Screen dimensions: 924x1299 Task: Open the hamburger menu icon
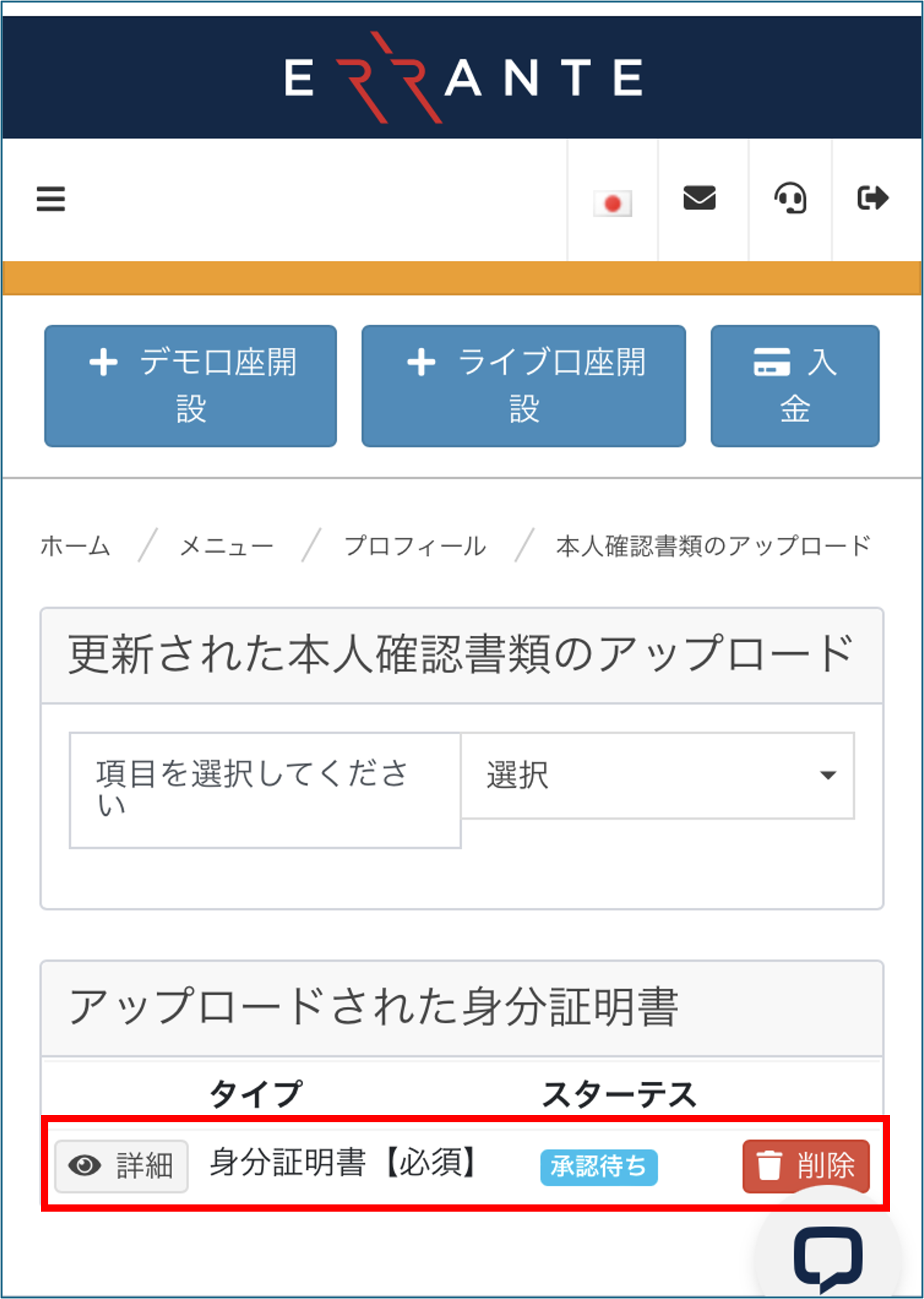pyautogui.click(x=51, y=199)
